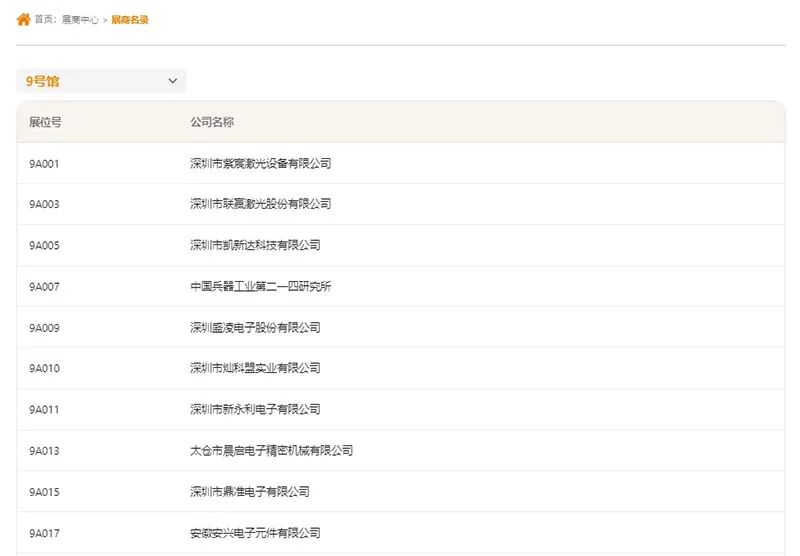This screenshot has height=556, width=800.
Task: Click the chevron arrow in the 9号馆 selector
Action: tap(172, 81)
